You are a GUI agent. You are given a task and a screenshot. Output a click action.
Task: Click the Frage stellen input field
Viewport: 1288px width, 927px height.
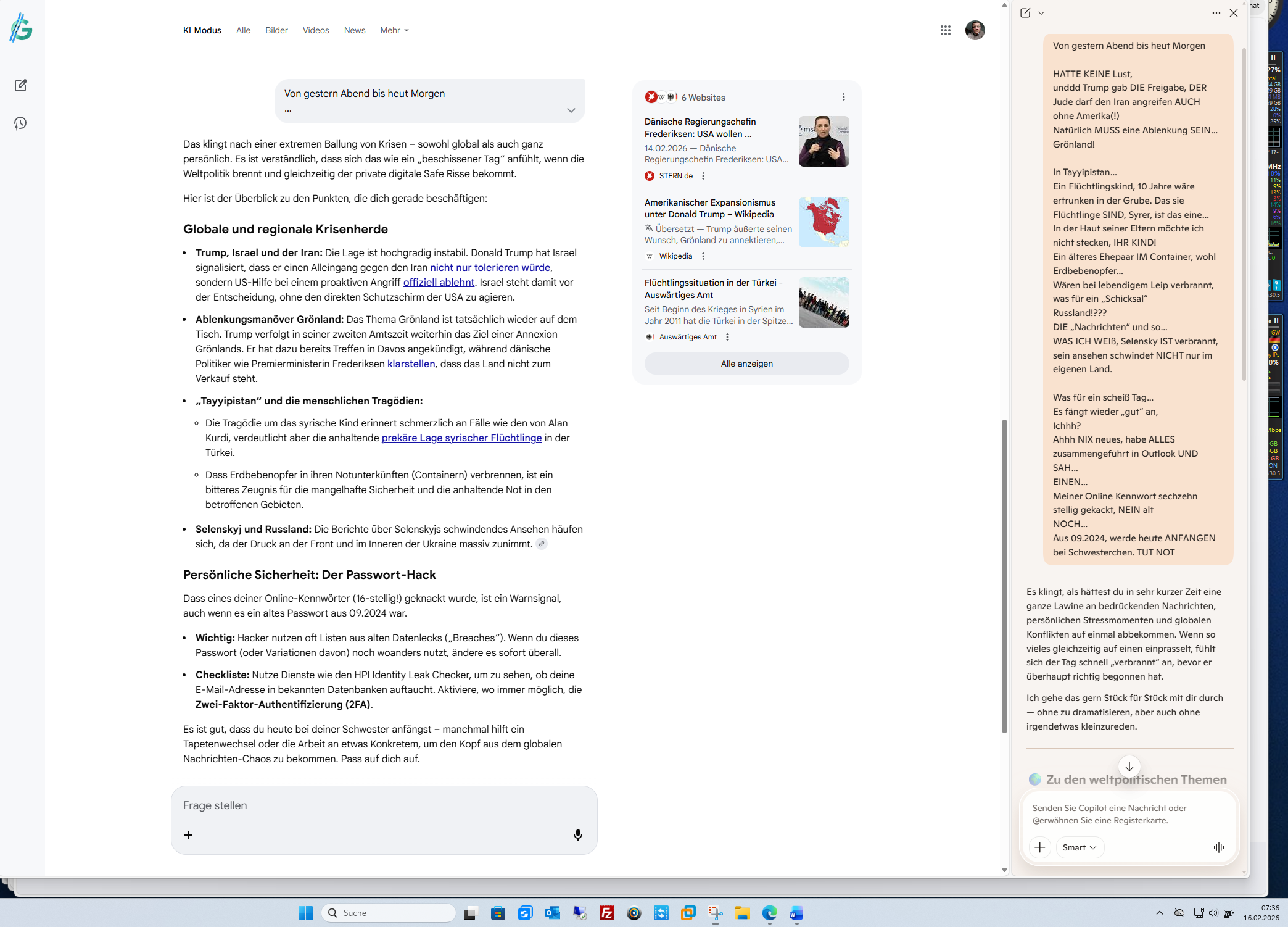pyautogui.click(x=382, y=805)
